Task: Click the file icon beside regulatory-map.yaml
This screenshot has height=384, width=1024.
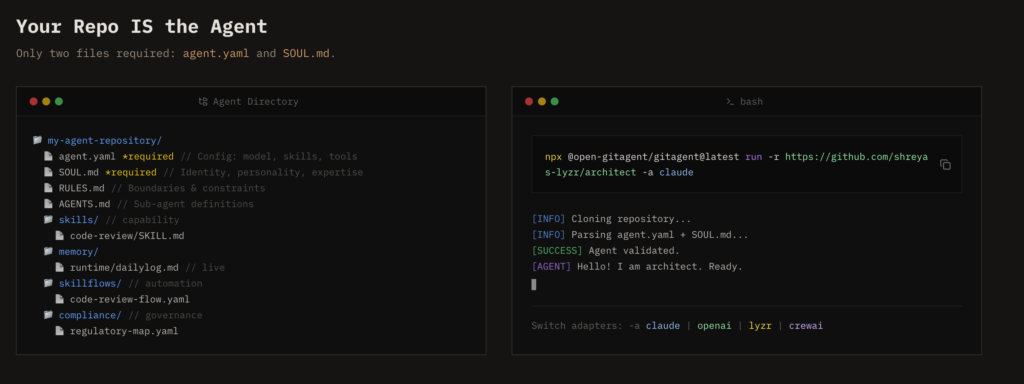Action: point(59,330)
